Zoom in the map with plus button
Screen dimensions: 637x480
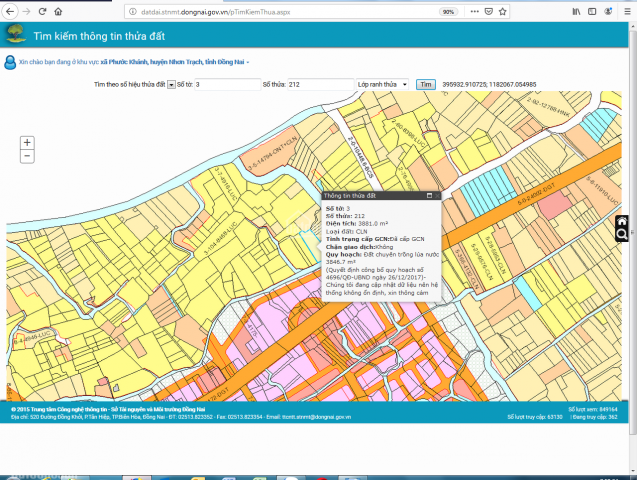pyautogui.click(x=27, y=143)
